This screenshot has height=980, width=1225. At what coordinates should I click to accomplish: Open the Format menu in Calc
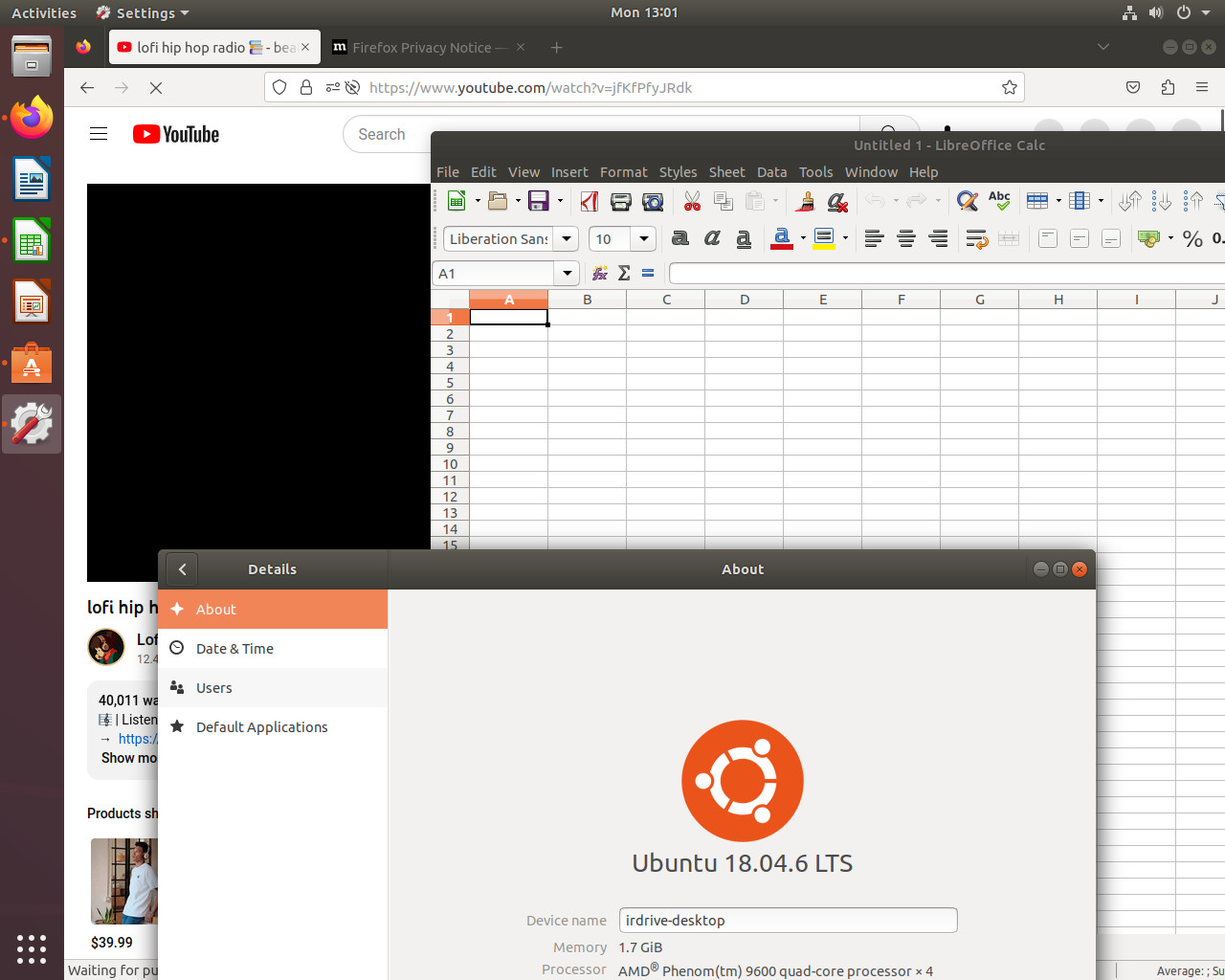pos(624,172)
